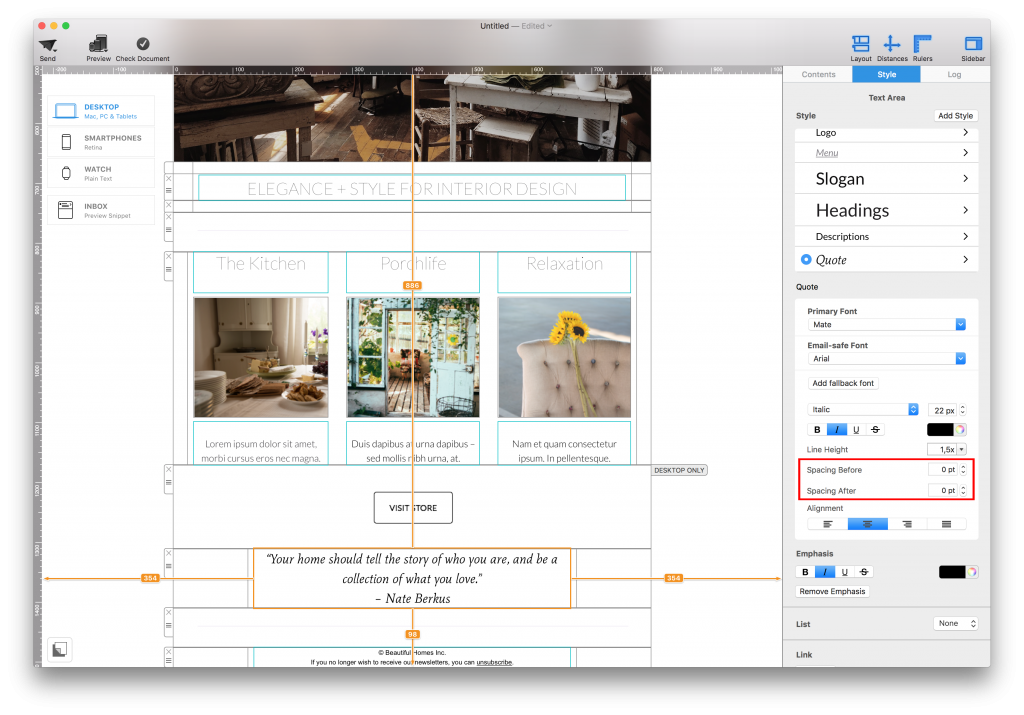The height and width of the screenshot is (715, 1024).
Task: Switch to the Contents tab
Action: [x=818, y=74]
